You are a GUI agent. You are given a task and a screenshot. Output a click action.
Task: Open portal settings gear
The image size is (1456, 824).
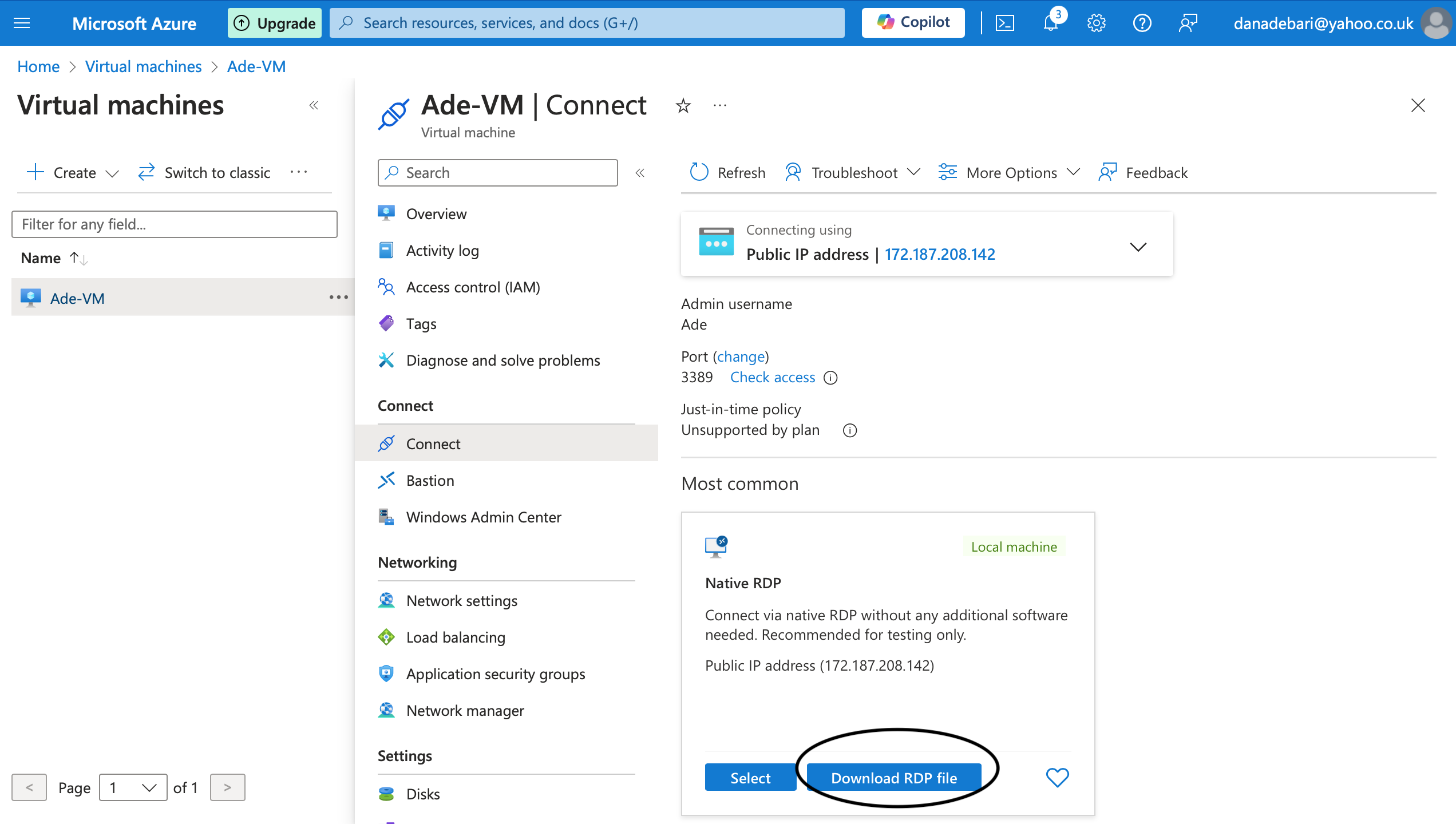[x=1096, y=23]
